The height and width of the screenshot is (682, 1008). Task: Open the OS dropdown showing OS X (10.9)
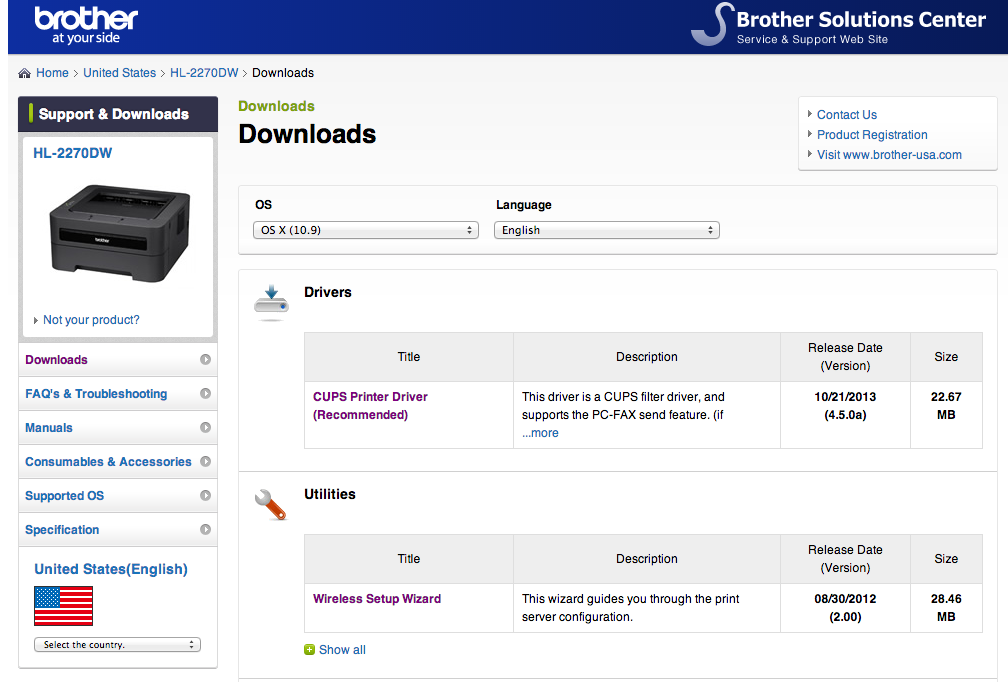coord(366,230)
